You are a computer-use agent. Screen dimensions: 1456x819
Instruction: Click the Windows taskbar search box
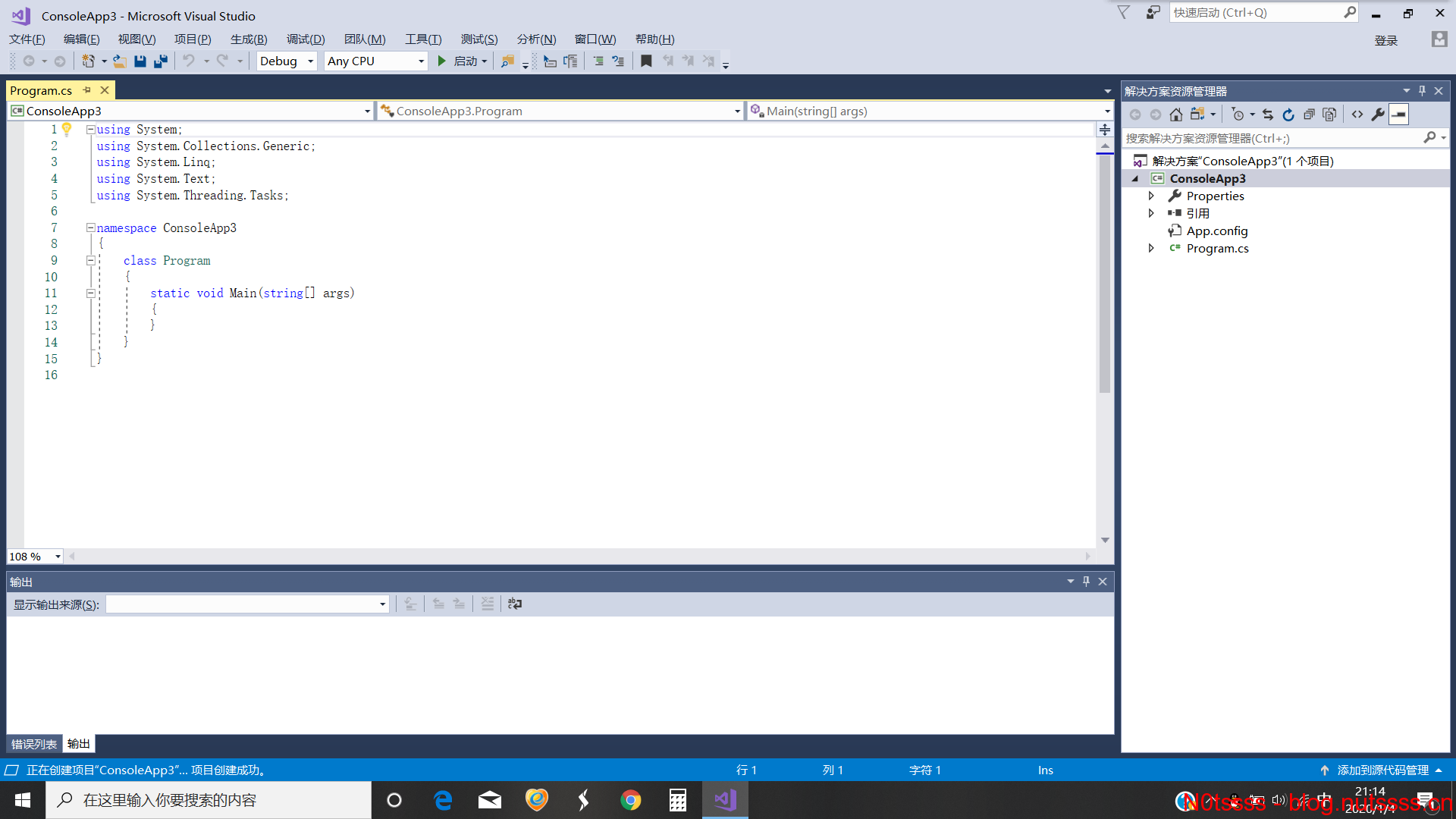(x=209, y=800)
